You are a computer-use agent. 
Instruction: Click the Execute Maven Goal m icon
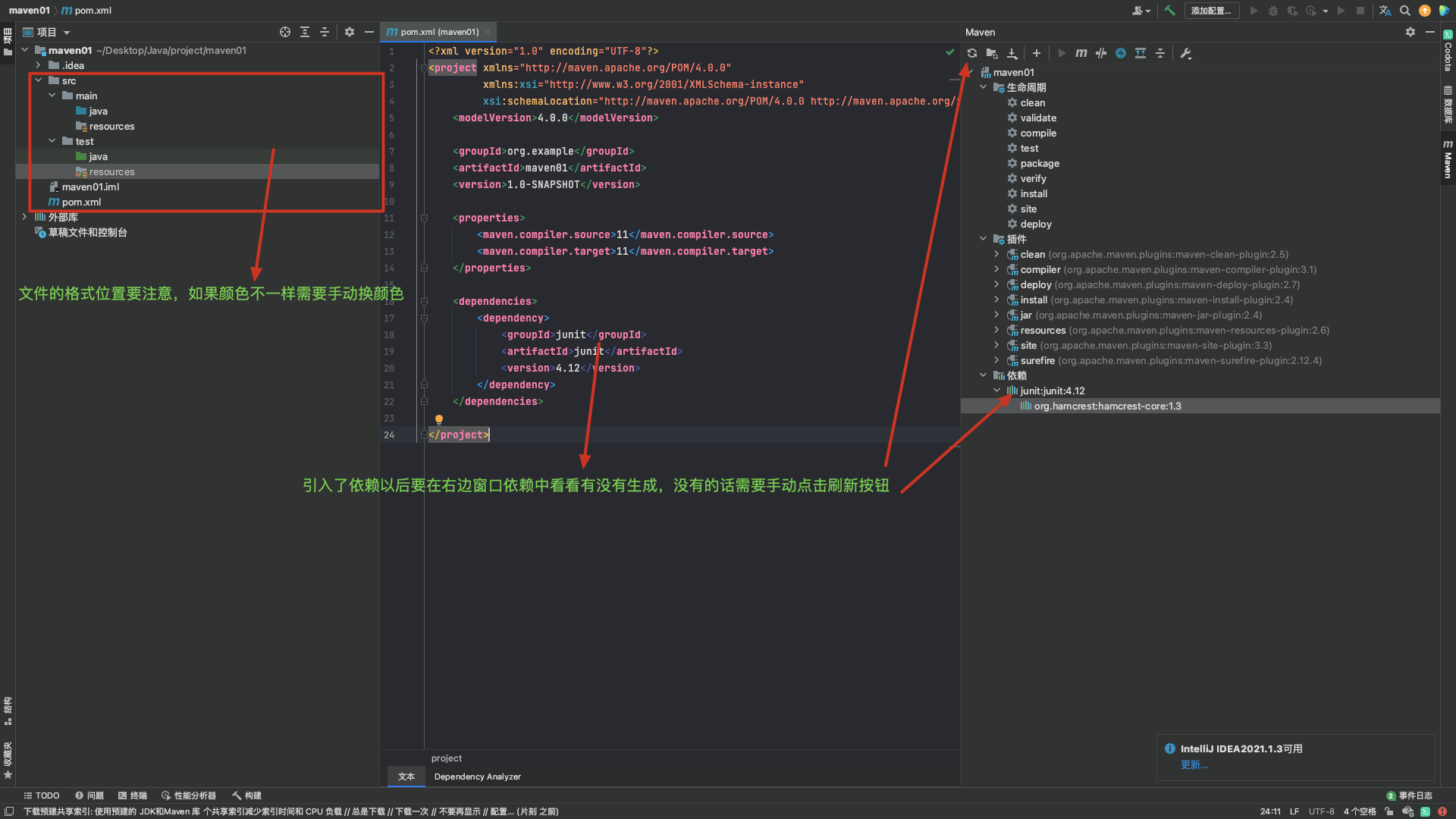point(1081,53)
